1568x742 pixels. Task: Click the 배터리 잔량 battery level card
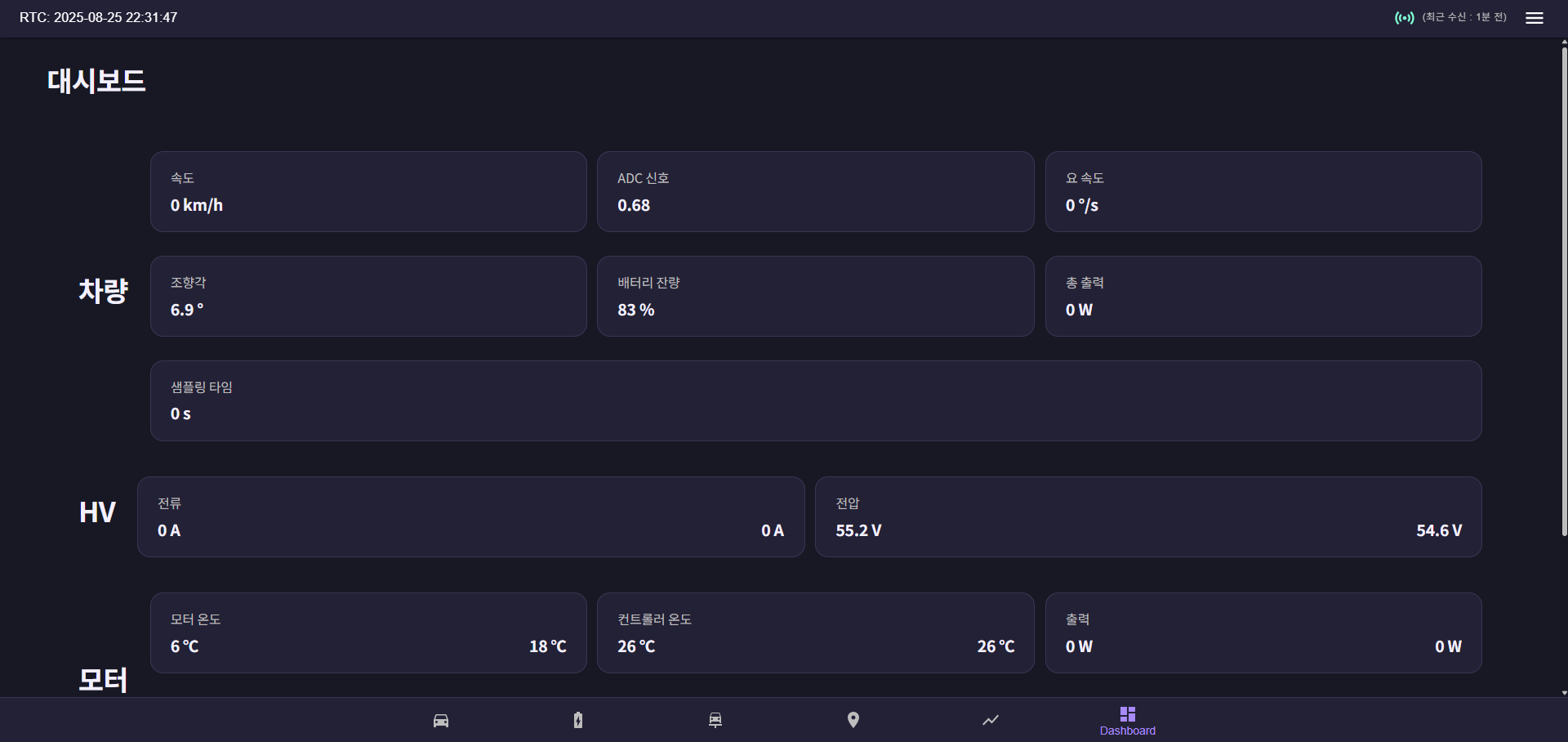pos(815,296)
